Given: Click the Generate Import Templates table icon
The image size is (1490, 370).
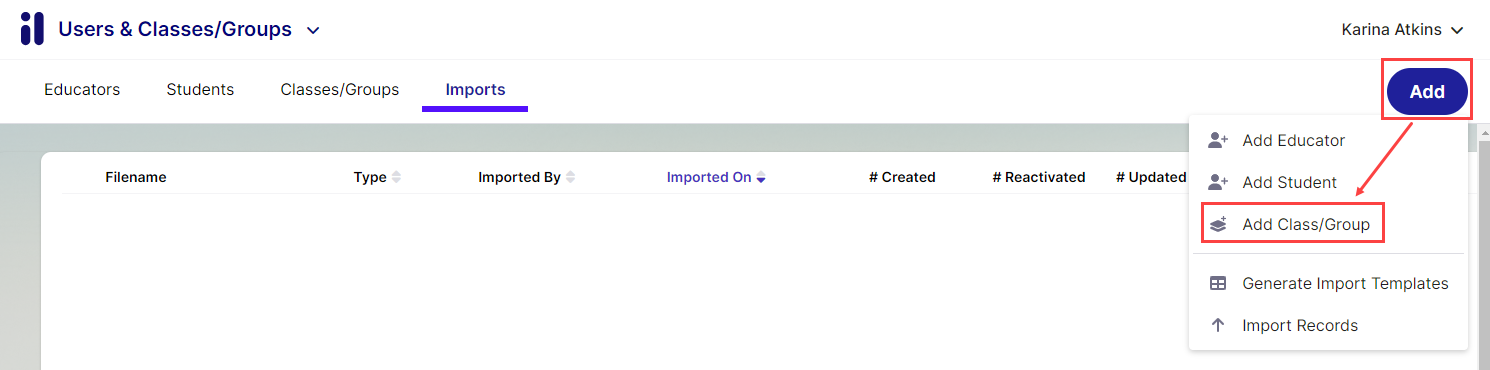Looking at the screenshot, I should 1217,283.
